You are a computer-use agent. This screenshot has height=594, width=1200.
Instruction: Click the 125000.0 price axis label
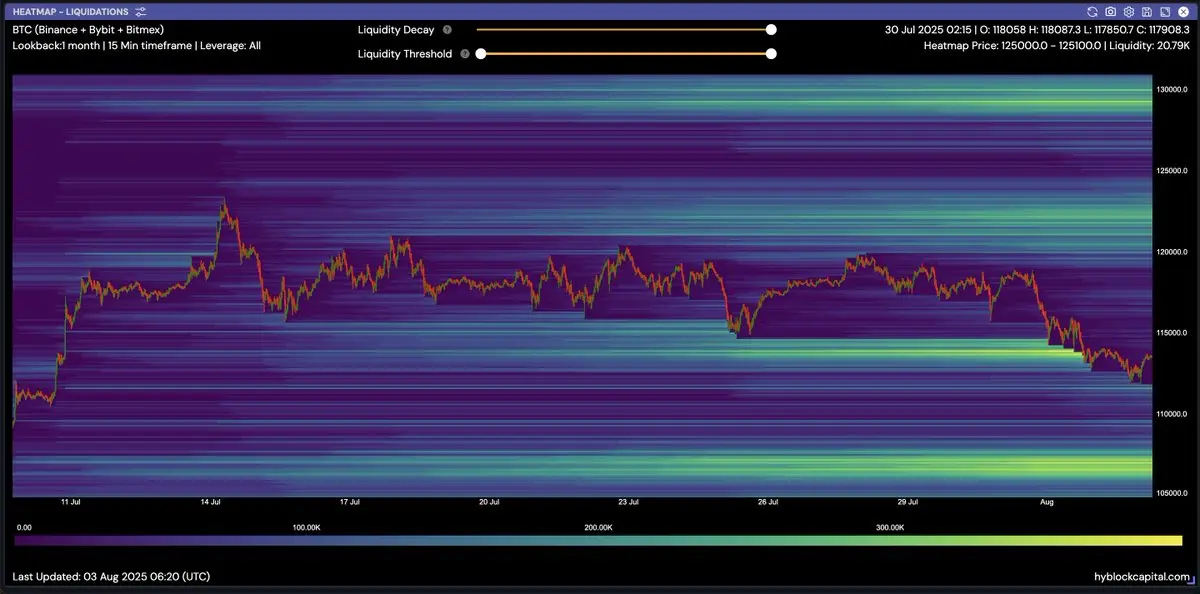coord(1172,171)
